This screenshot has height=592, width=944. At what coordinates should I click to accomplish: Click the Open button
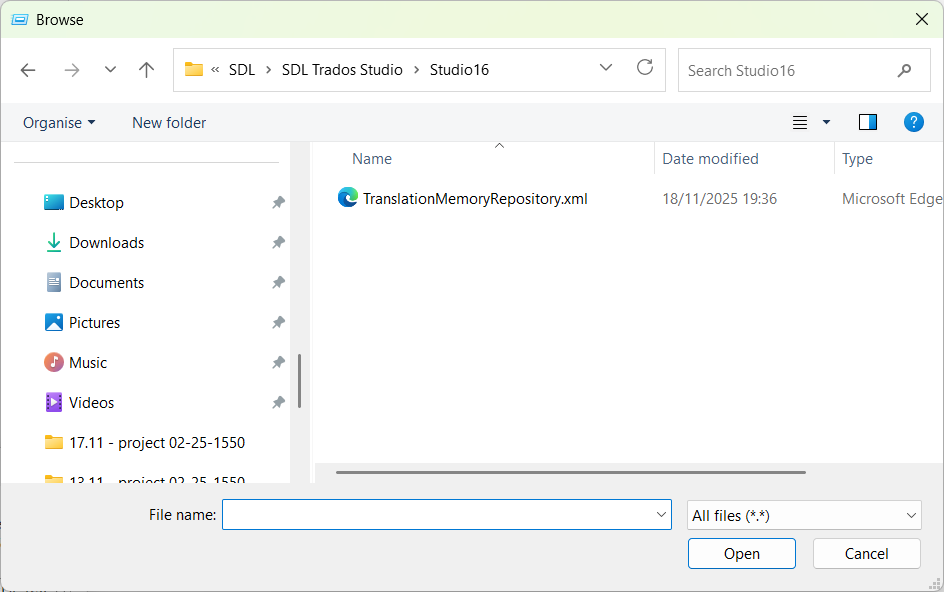click(741, 553)
